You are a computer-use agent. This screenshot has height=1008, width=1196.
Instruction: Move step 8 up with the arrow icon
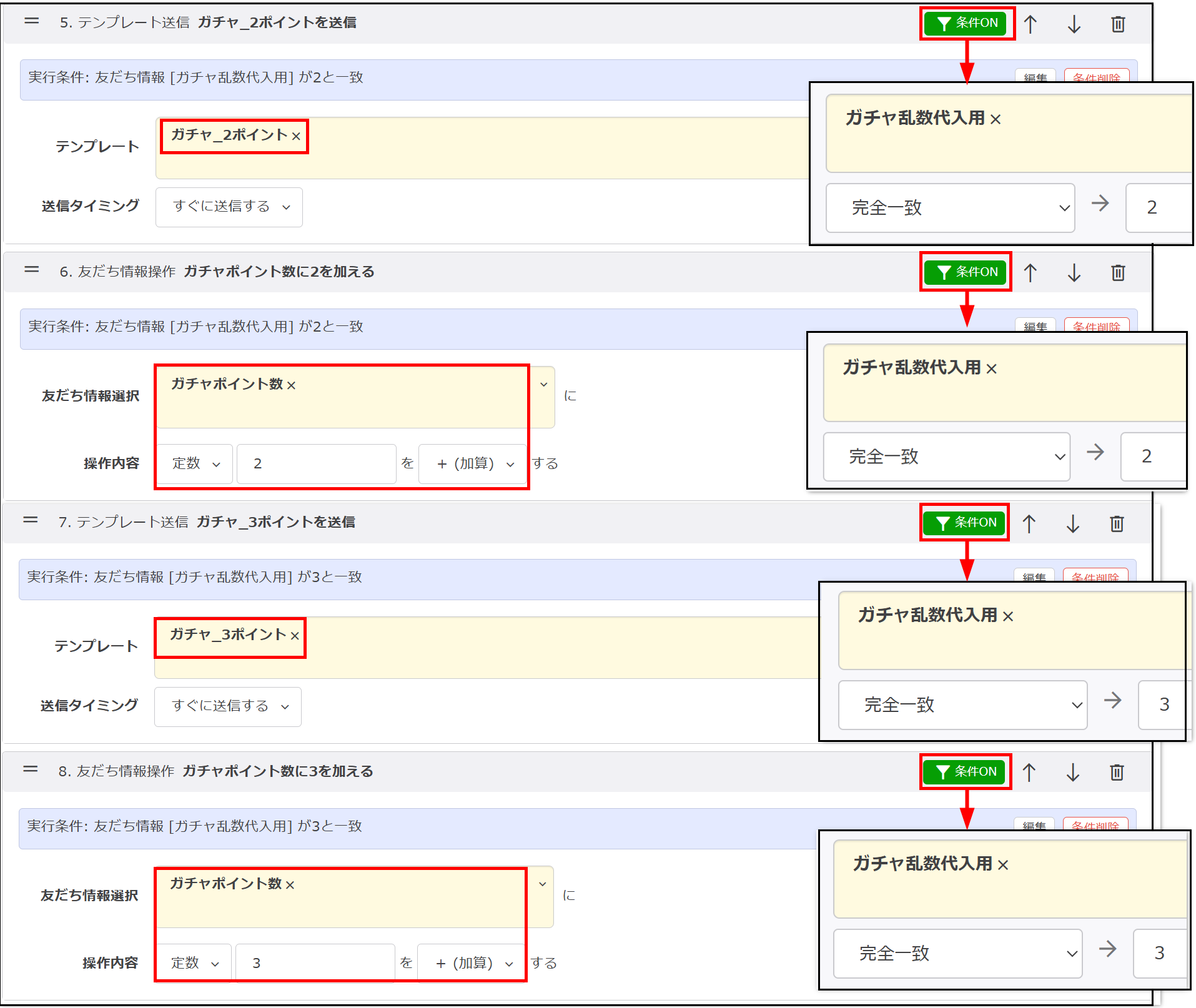pyautogui.click(x=1029, y=772)
